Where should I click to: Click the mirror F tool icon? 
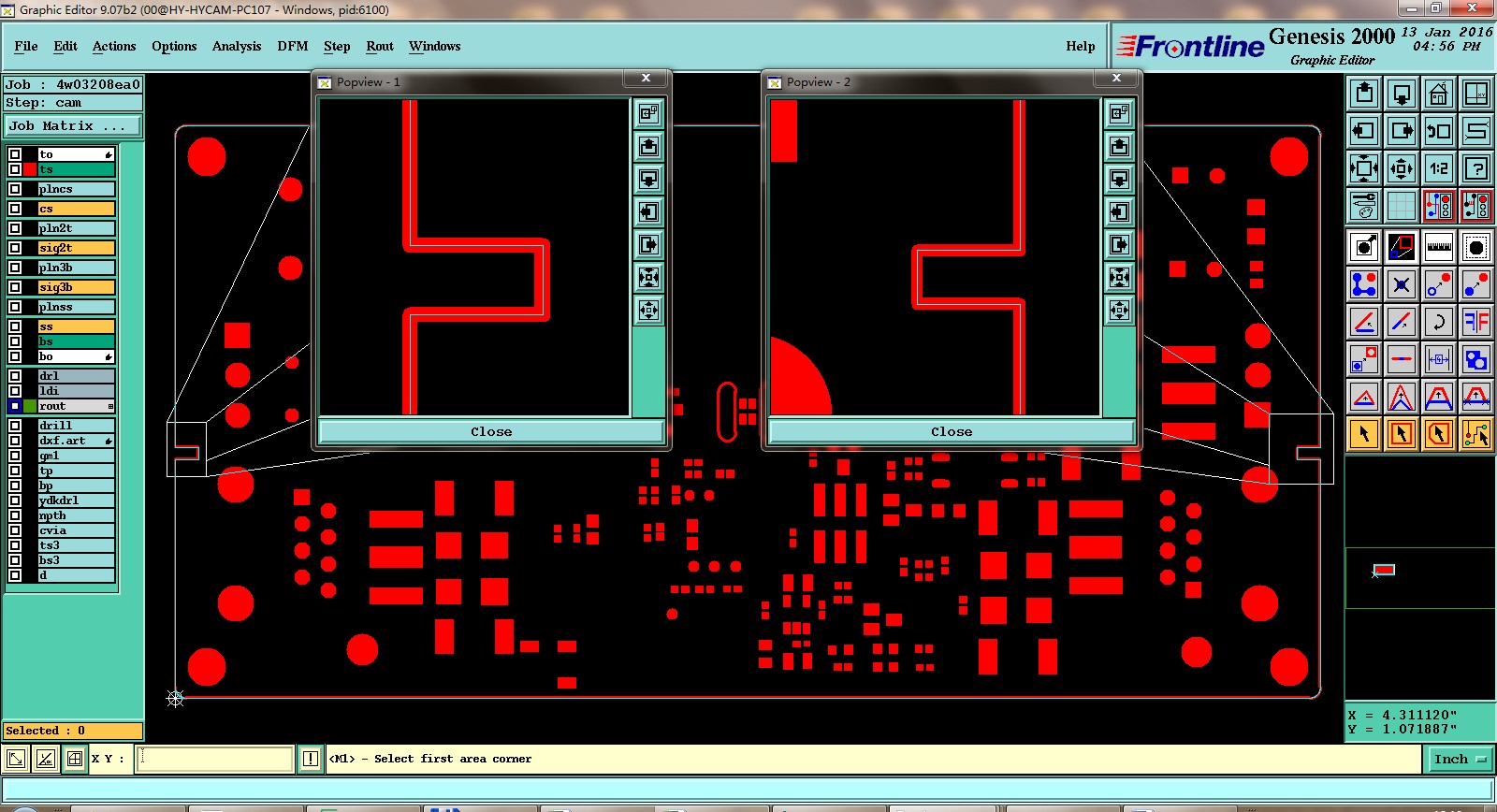coord(1476,322)
